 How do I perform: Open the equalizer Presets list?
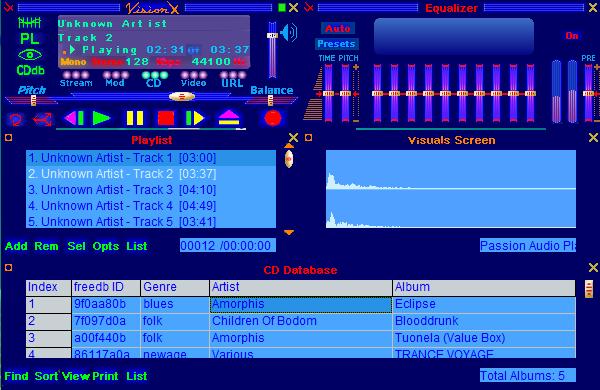[x=336, y=44]
